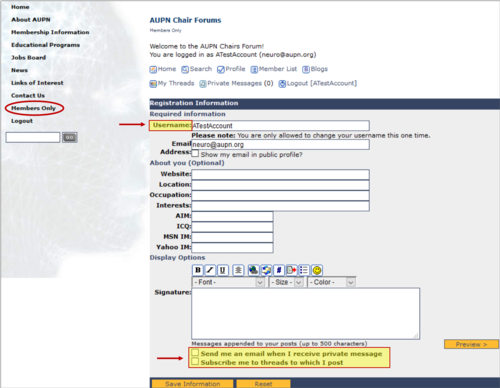Follow the Profile link
Viewport: 500px width, 388px height.
235,69
